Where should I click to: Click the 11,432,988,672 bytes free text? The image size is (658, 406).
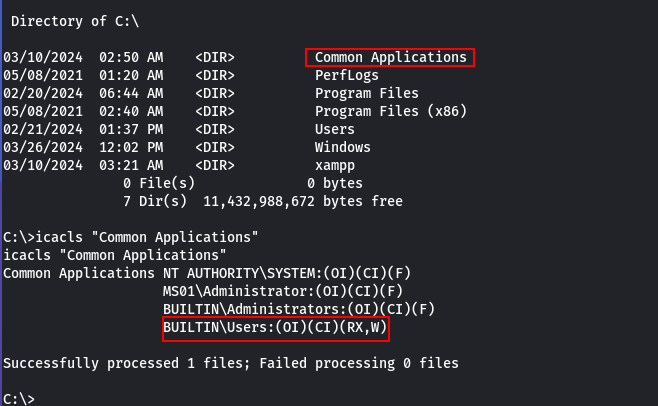(303, 202)
